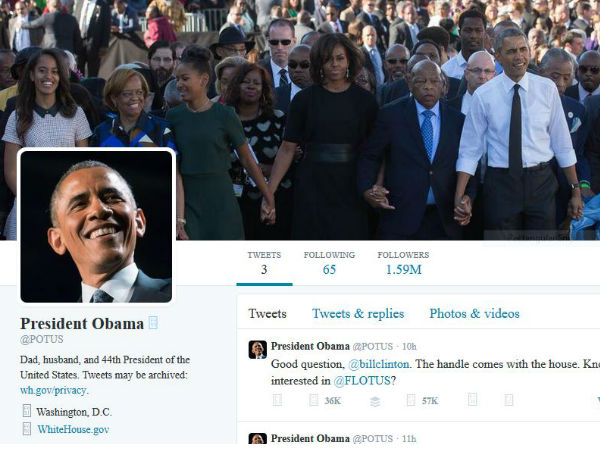This screenshot has height=450, width=600.
Task: Visit the WhiteHouse.gov website link
Action: 73,429
